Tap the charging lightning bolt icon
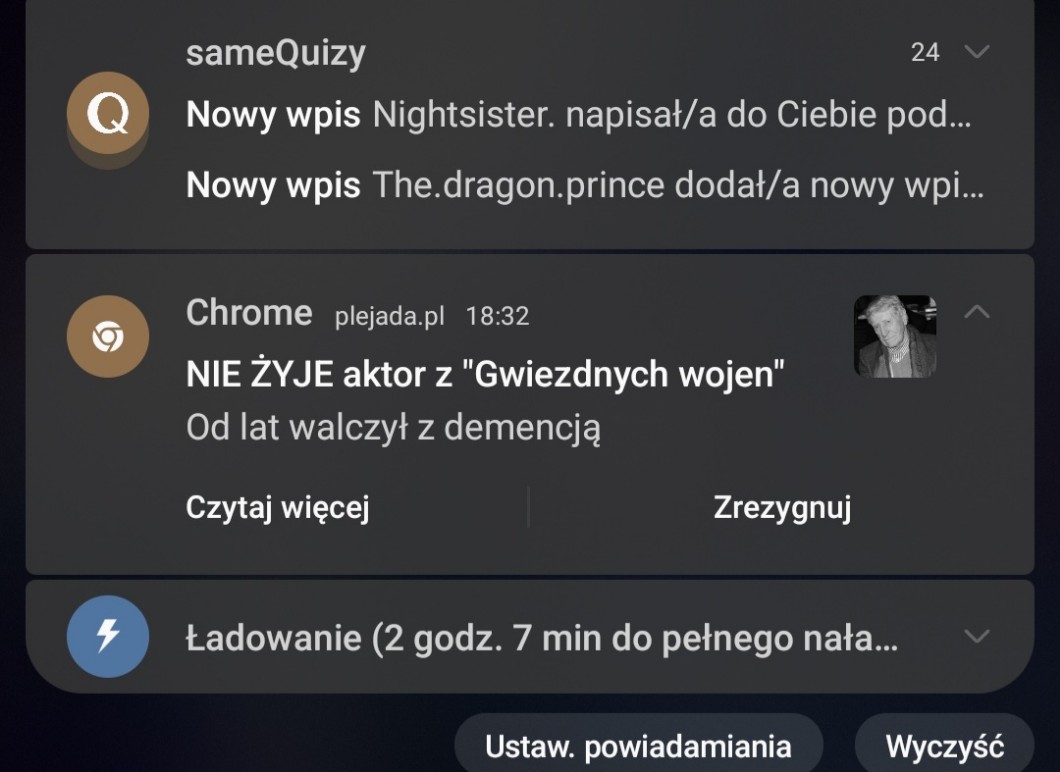1060x772 pixels. [x=107, y=636]
